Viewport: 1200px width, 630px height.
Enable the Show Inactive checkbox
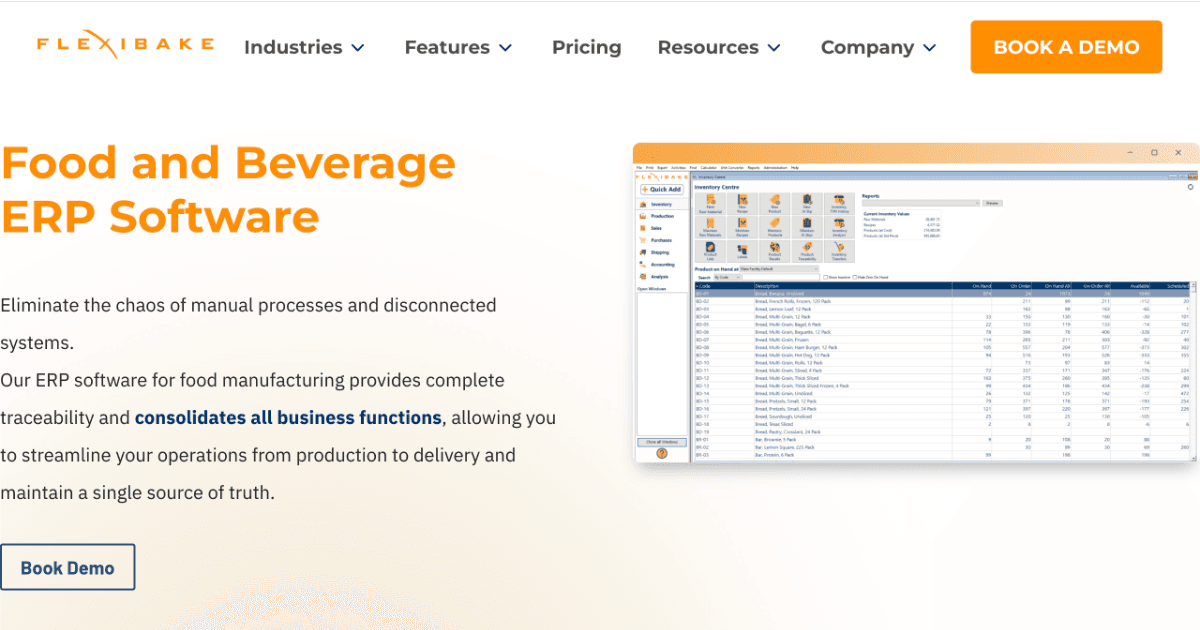[x=825, y=276]
